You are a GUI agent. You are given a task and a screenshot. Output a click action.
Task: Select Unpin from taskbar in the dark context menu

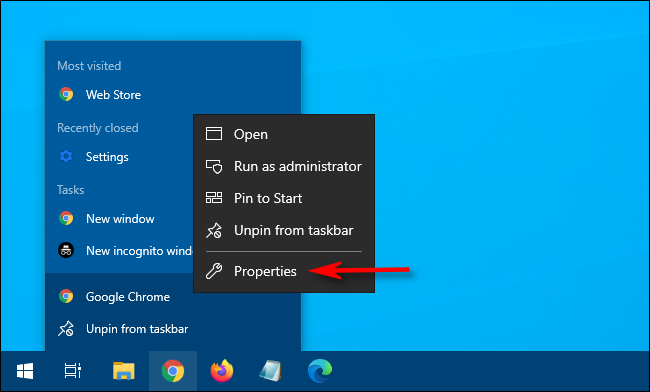coord(284,230)
